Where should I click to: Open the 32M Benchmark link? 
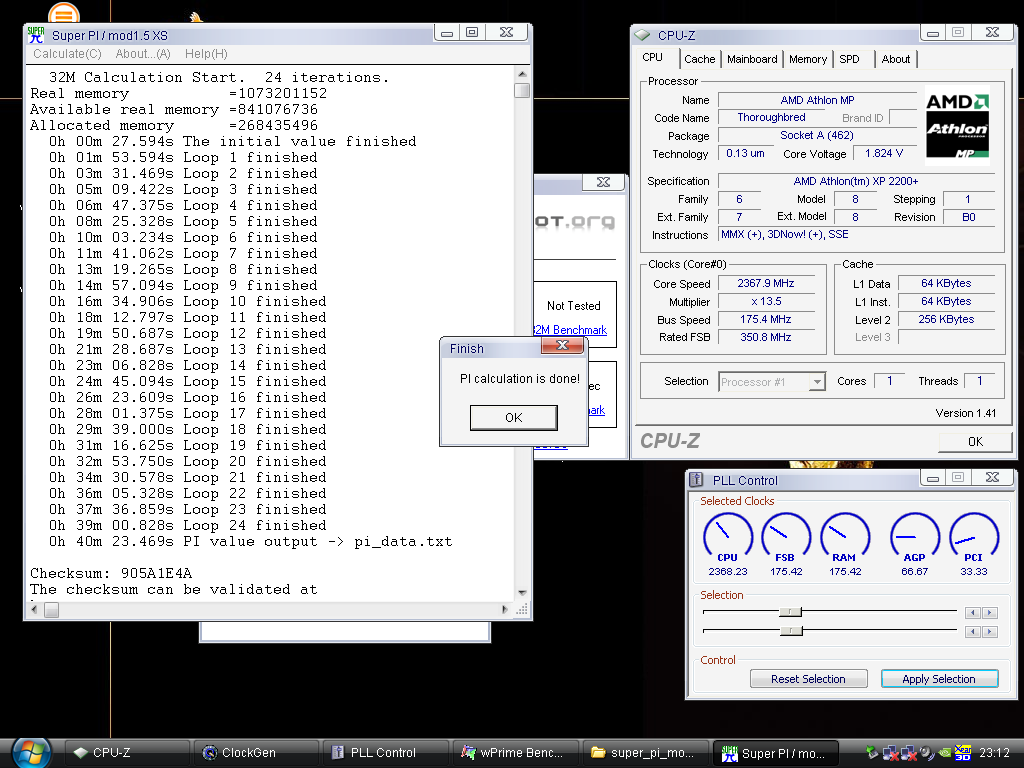571,330
